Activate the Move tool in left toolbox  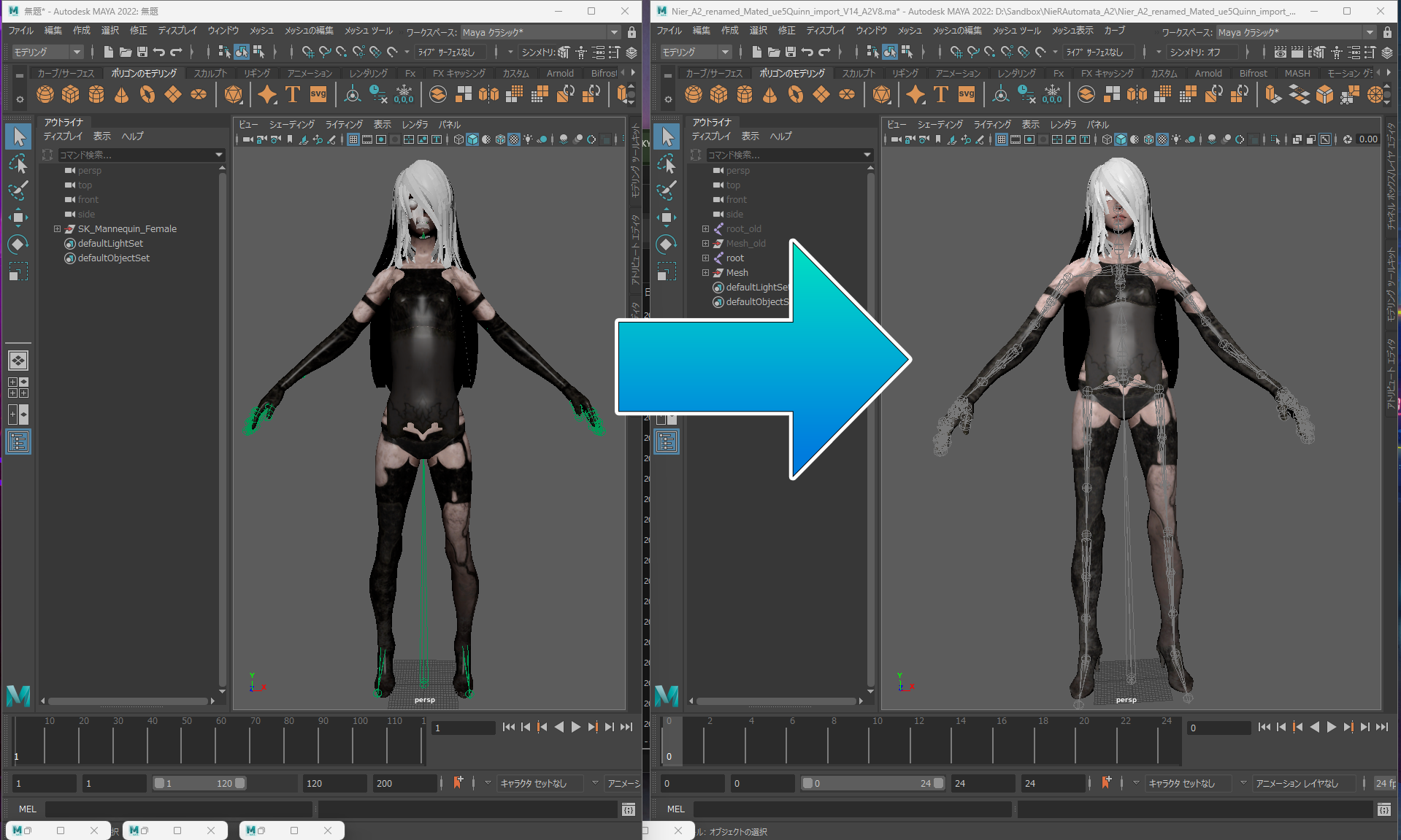tap(18, 217)
